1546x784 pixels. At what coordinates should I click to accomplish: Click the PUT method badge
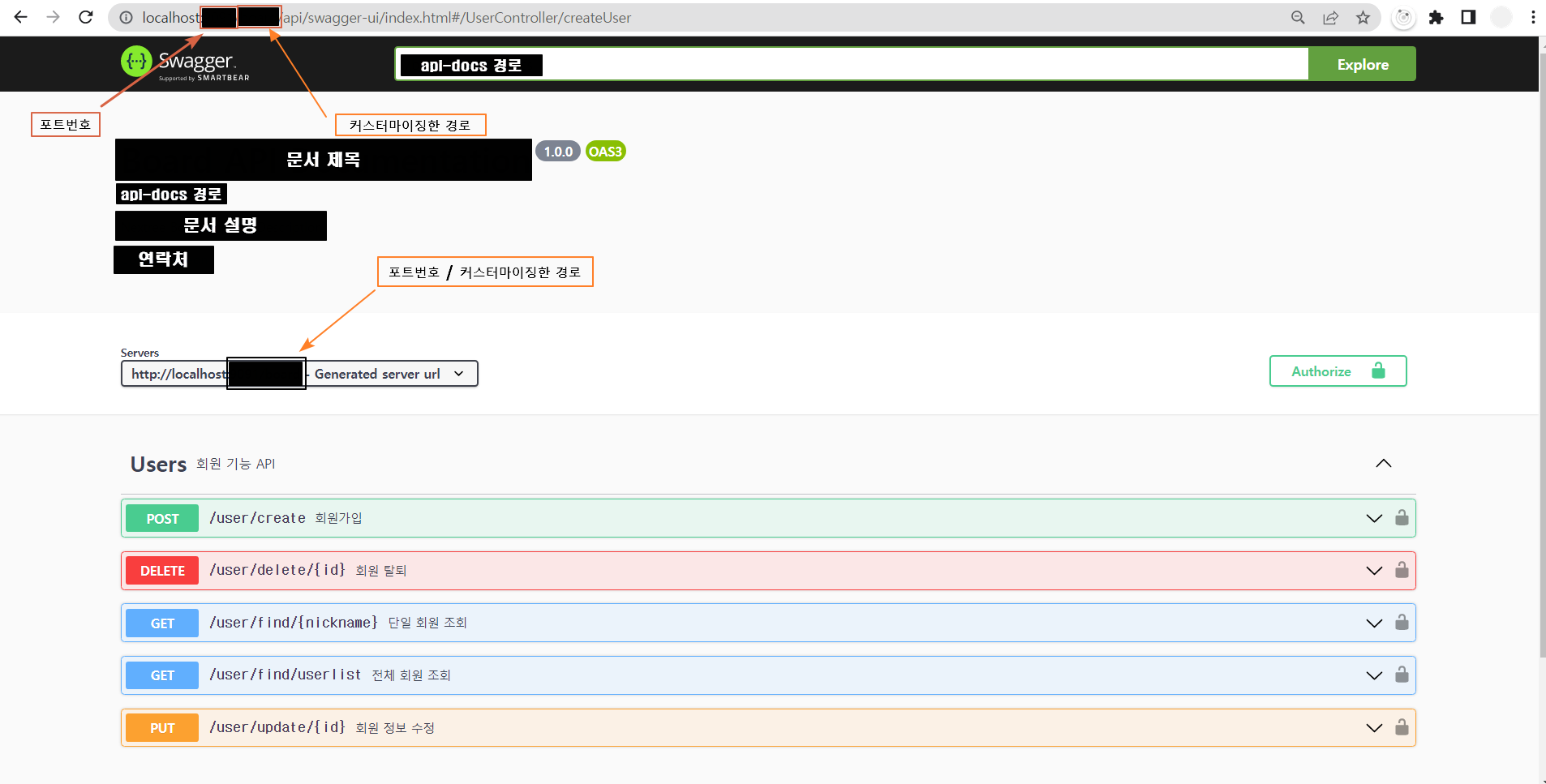click(162, 728)
